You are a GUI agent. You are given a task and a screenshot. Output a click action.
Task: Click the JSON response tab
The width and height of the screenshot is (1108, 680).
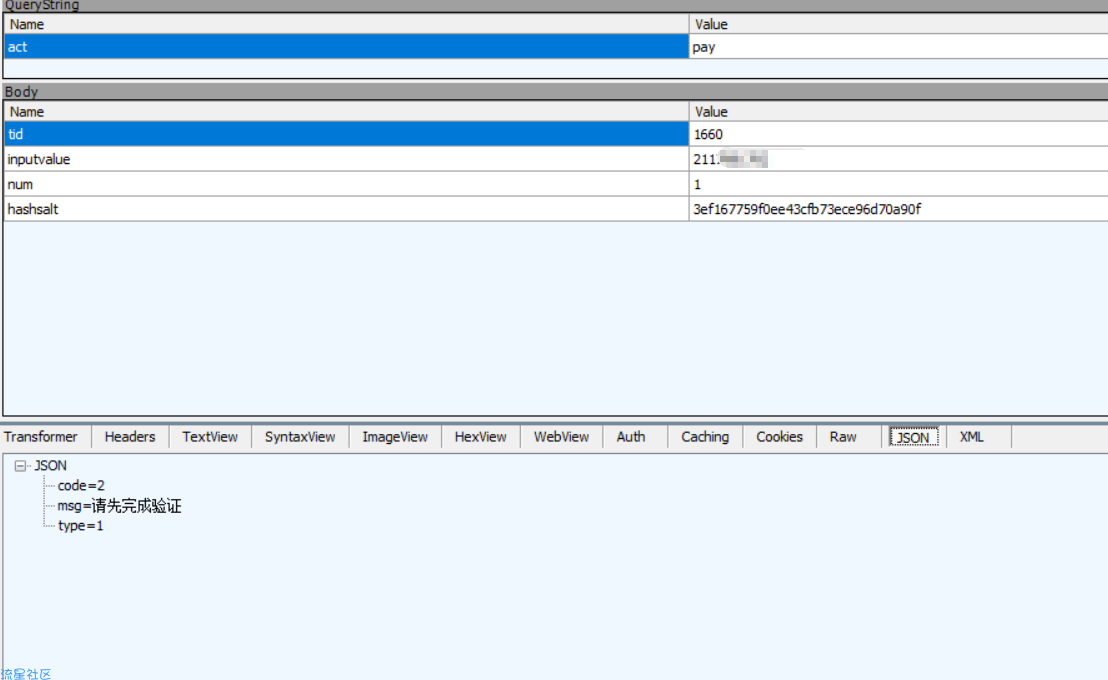(914, 437)
